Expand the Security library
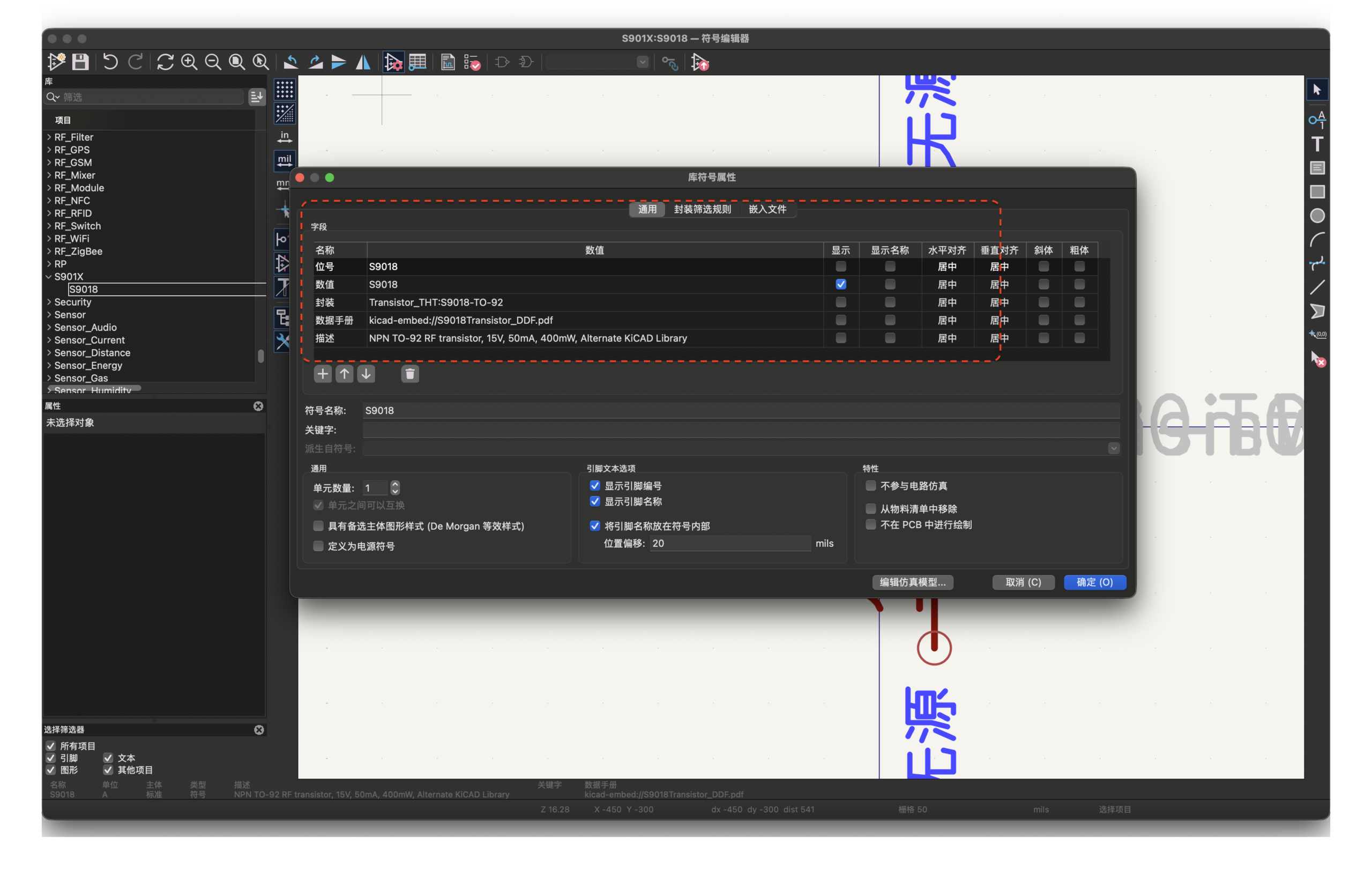The image size is (1372, 875). 49,302
